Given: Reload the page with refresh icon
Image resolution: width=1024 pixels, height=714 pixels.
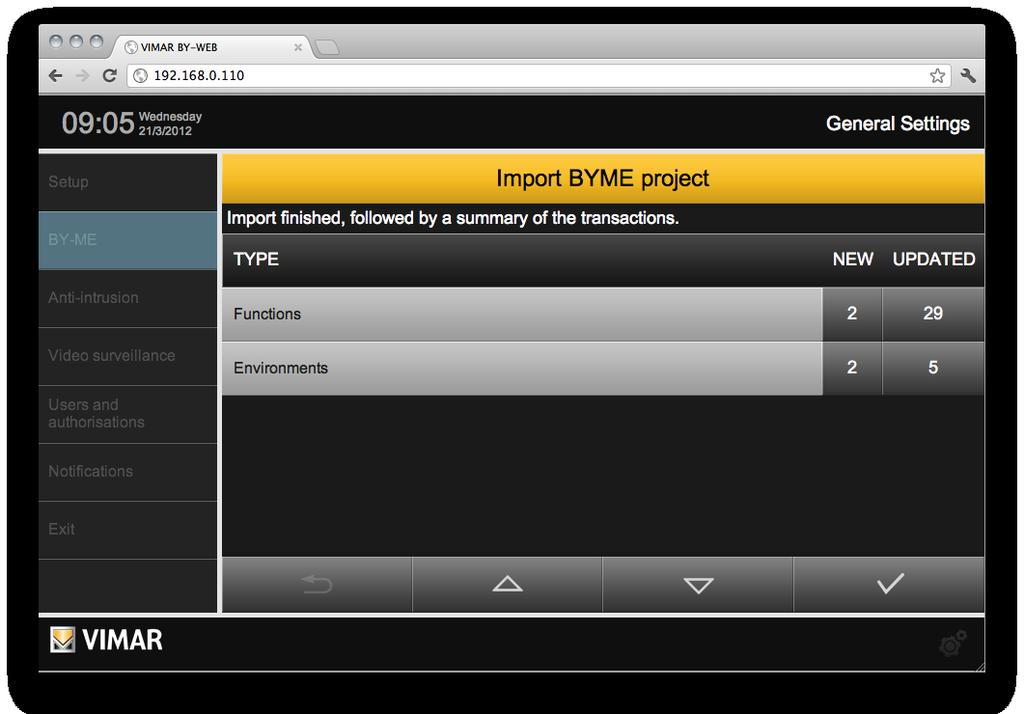Looking at the screenshot, I should click(x=109, y=76).
